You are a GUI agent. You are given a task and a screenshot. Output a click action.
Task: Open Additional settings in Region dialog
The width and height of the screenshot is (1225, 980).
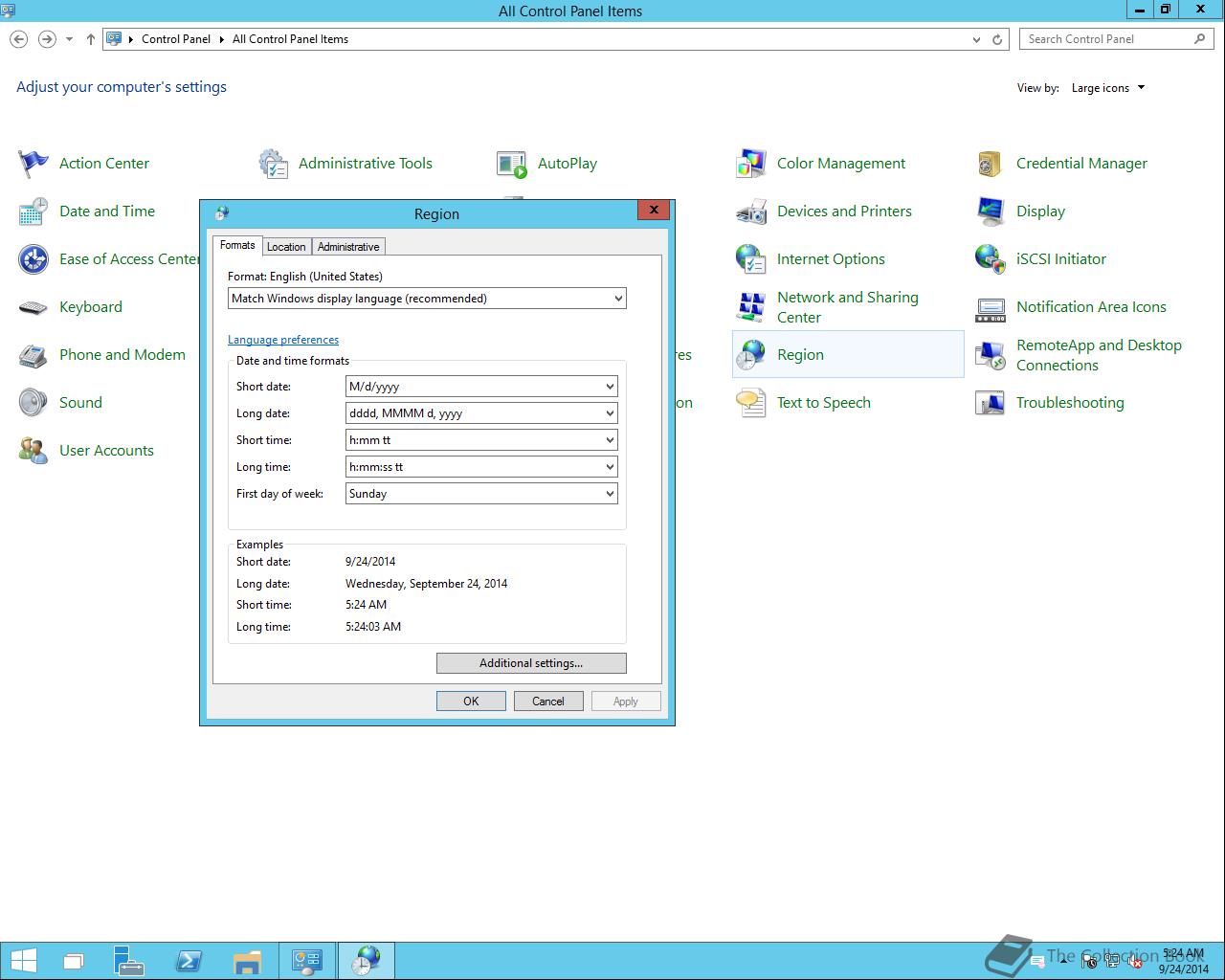(531, 663)
